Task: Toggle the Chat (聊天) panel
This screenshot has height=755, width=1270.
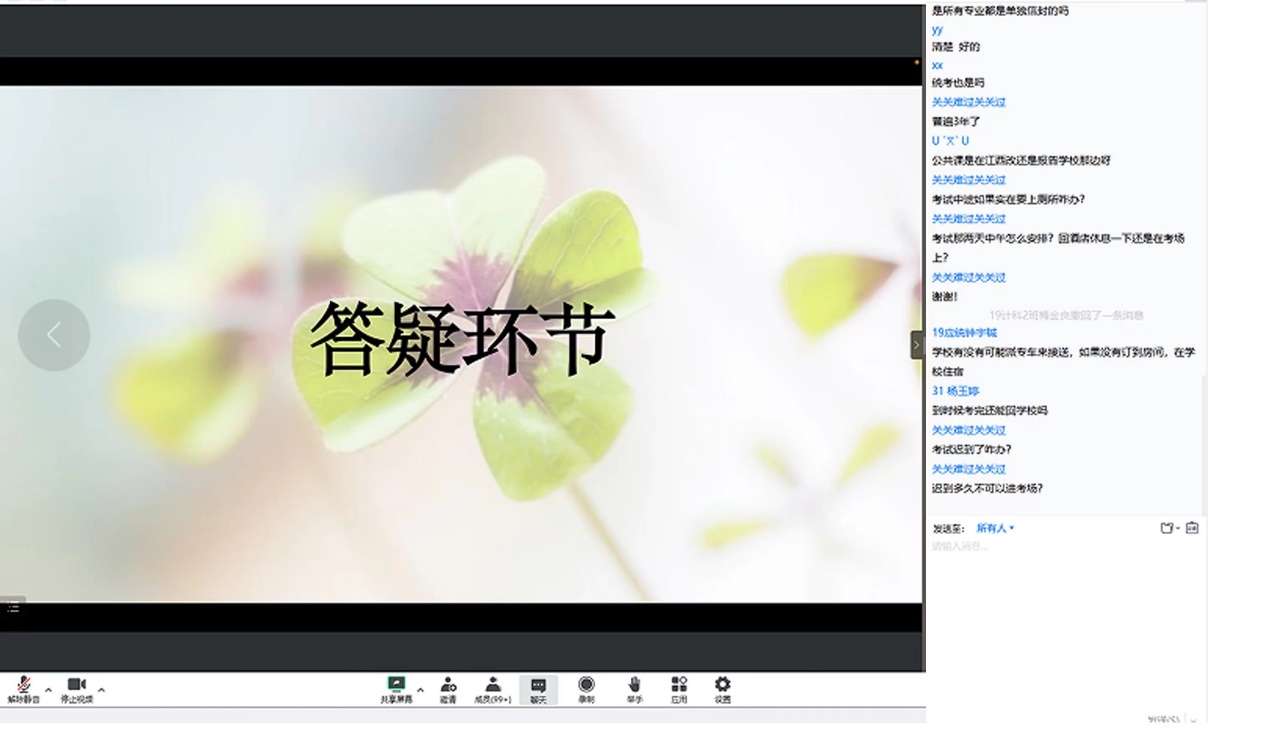Action: click(x=538, y=688)
